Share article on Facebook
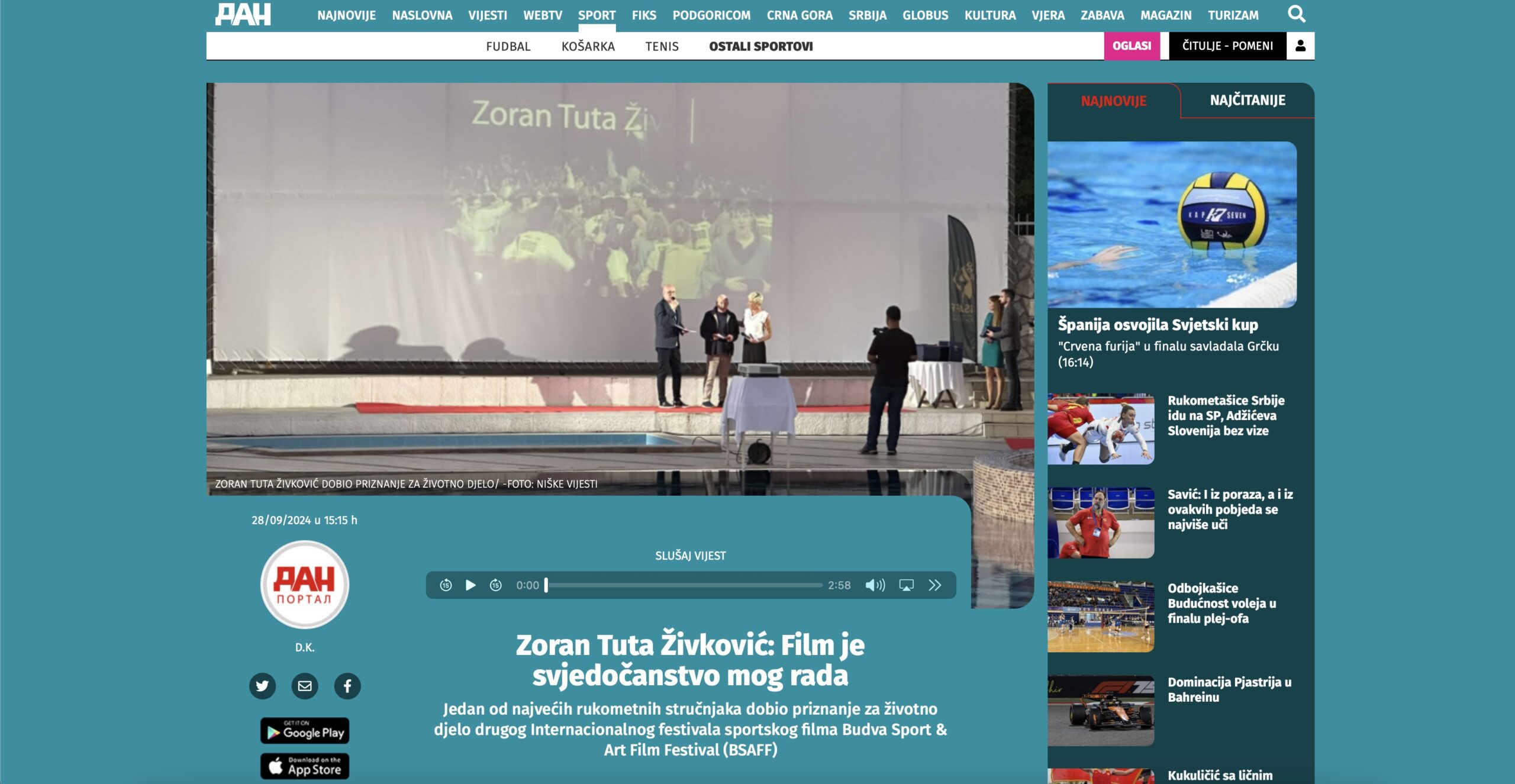The width and height of the screenshot is (1515, 784). tap(347, 686)
